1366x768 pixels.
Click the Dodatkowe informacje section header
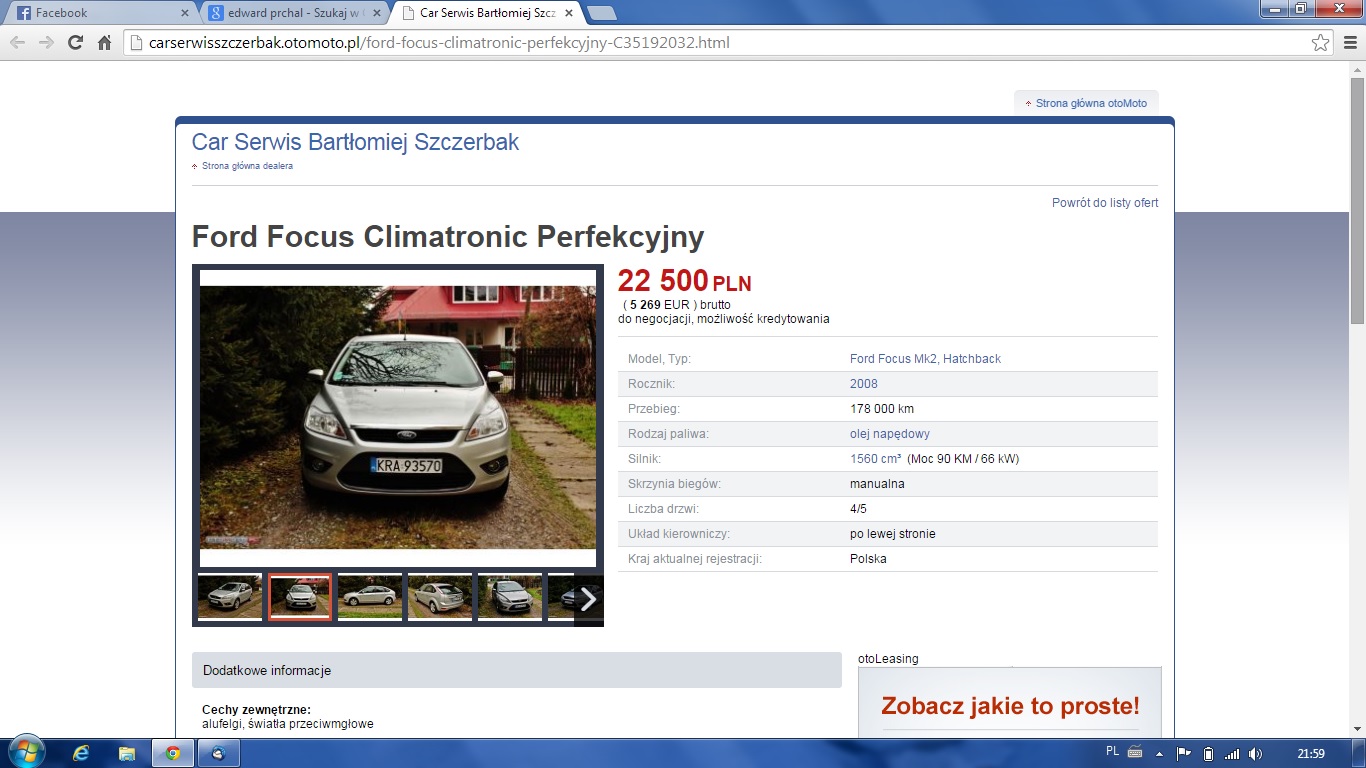[x=517, y=670]
